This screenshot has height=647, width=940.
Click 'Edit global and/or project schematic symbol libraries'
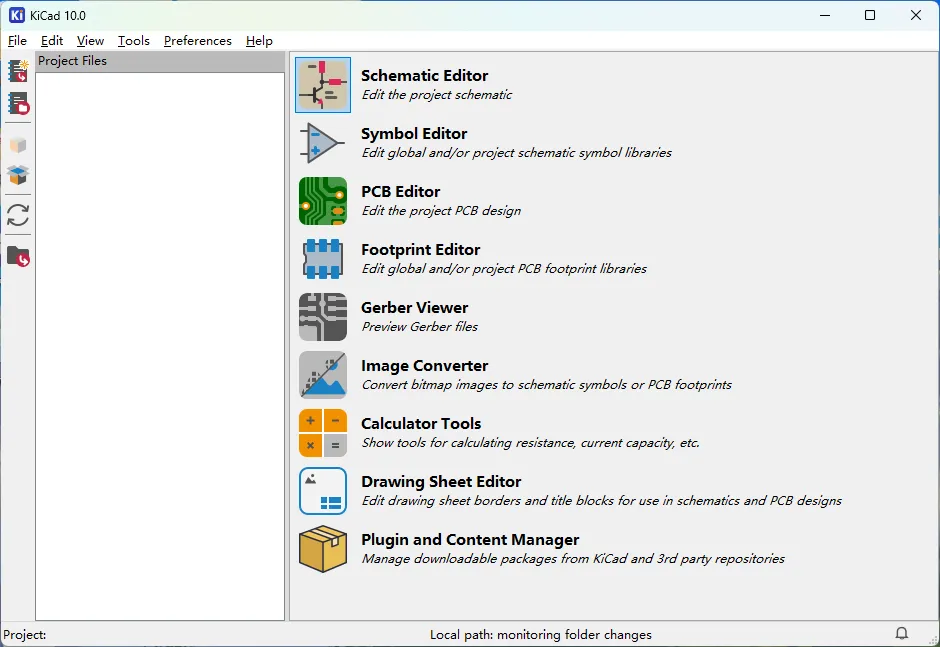coord(516,153)
